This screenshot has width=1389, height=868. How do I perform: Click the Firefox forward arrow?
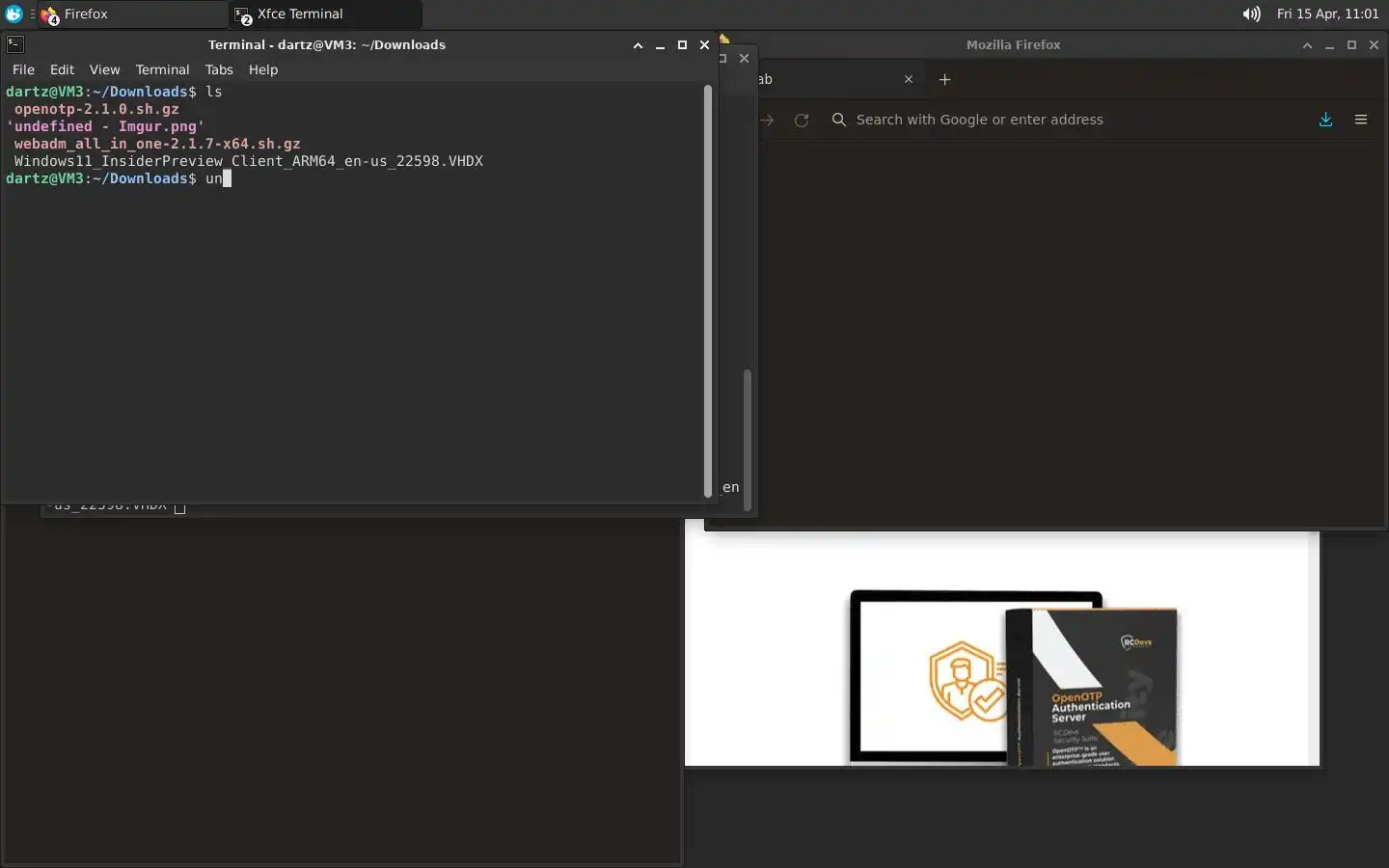(x=768, y=120)
